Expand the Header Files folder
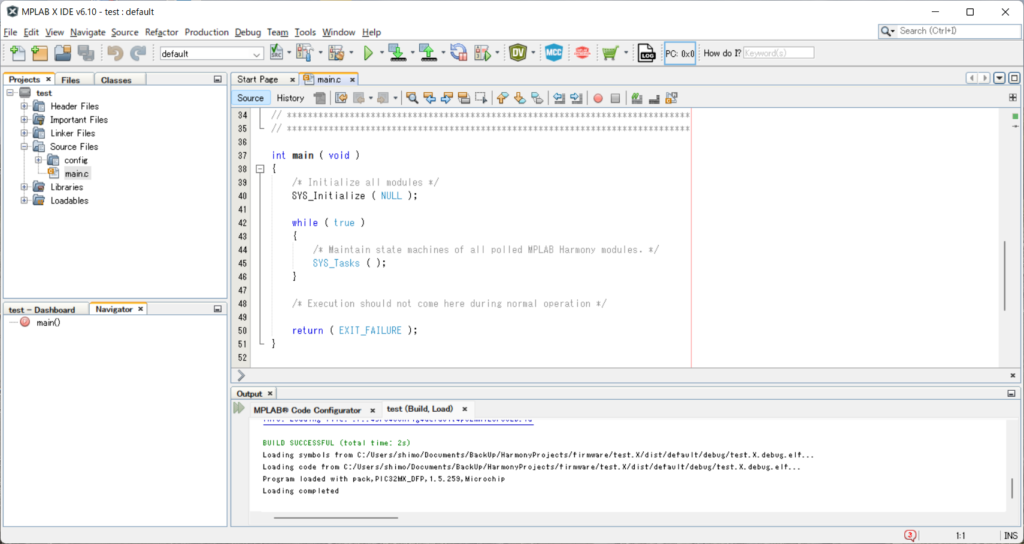This screenshot has height=544, width=1024. tap(25, 106)
